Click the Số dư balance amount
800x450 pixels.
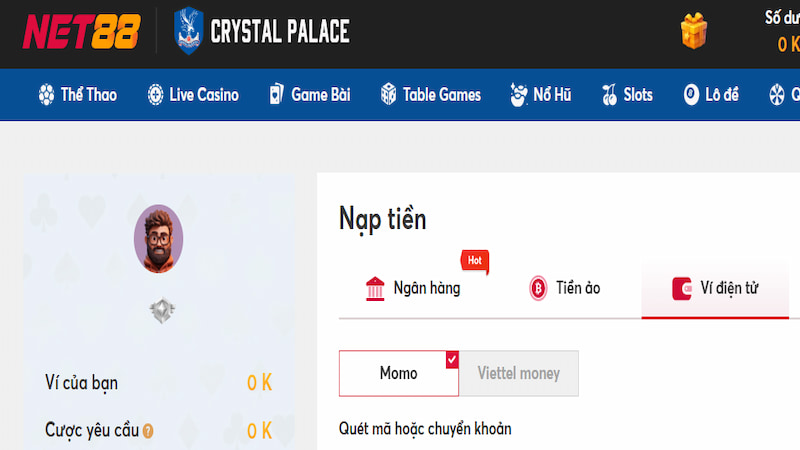(x=788, y=44)
